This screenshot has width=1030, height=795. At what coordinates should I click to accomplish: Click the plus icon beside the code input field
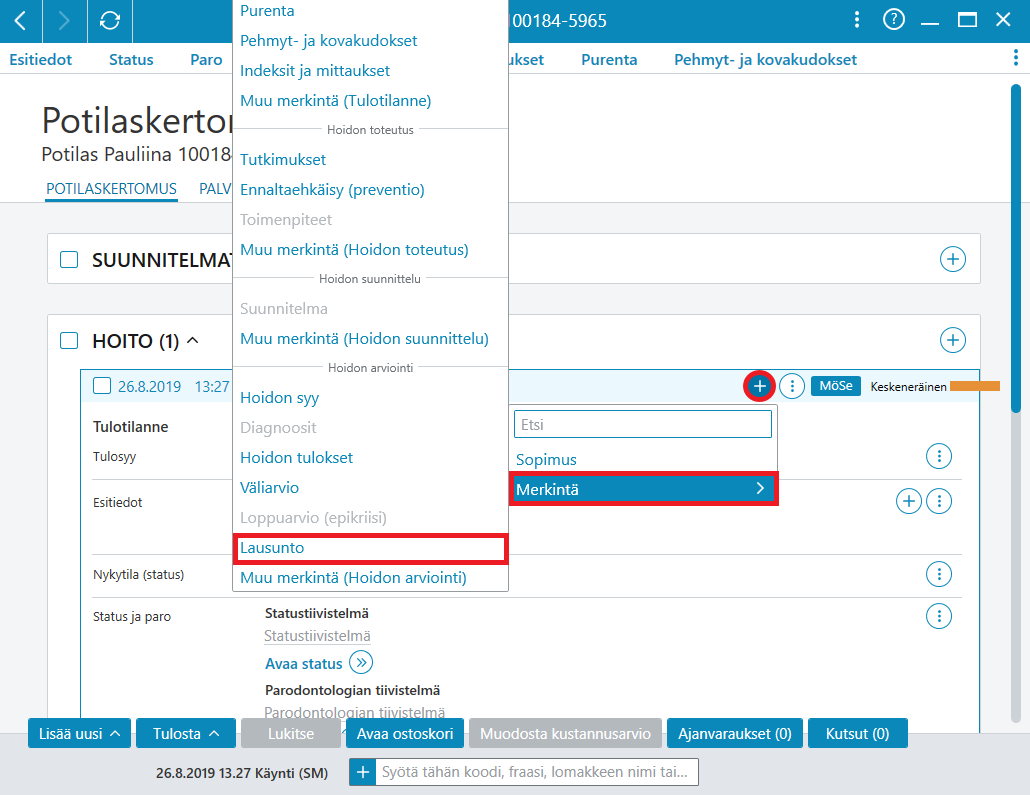click(362, 772)
